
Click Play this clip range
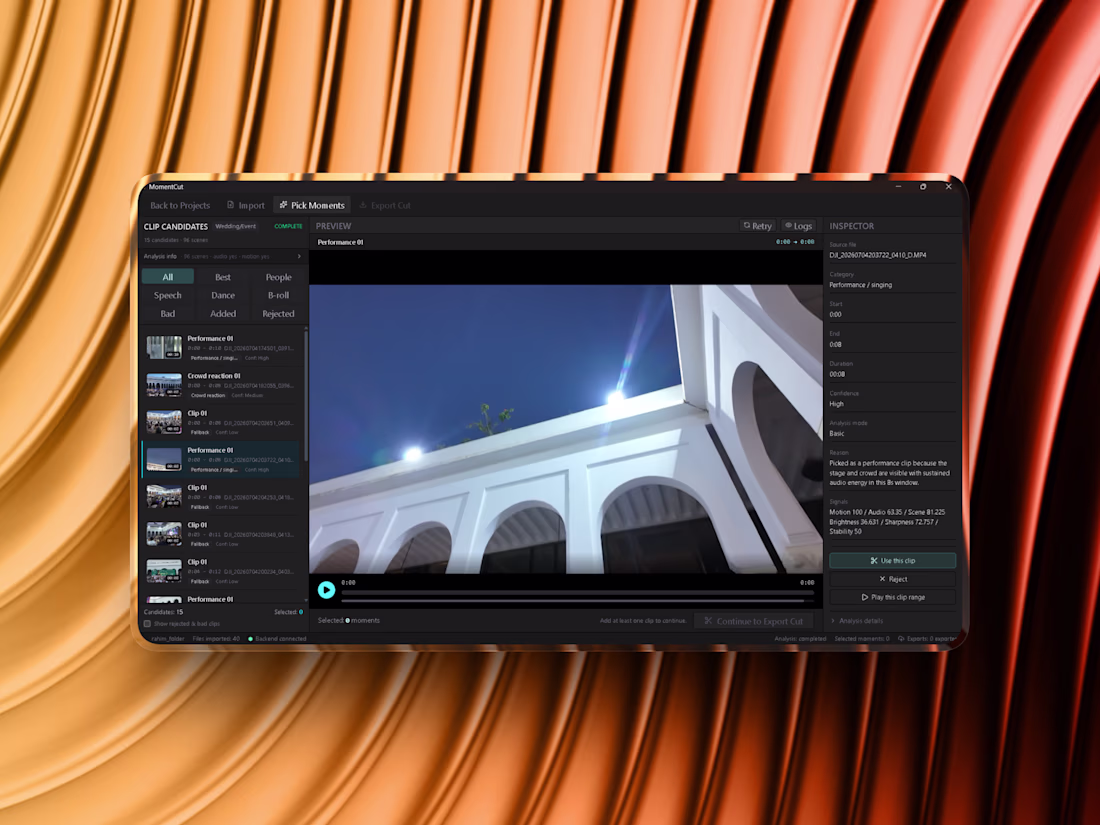pos(892,597)
